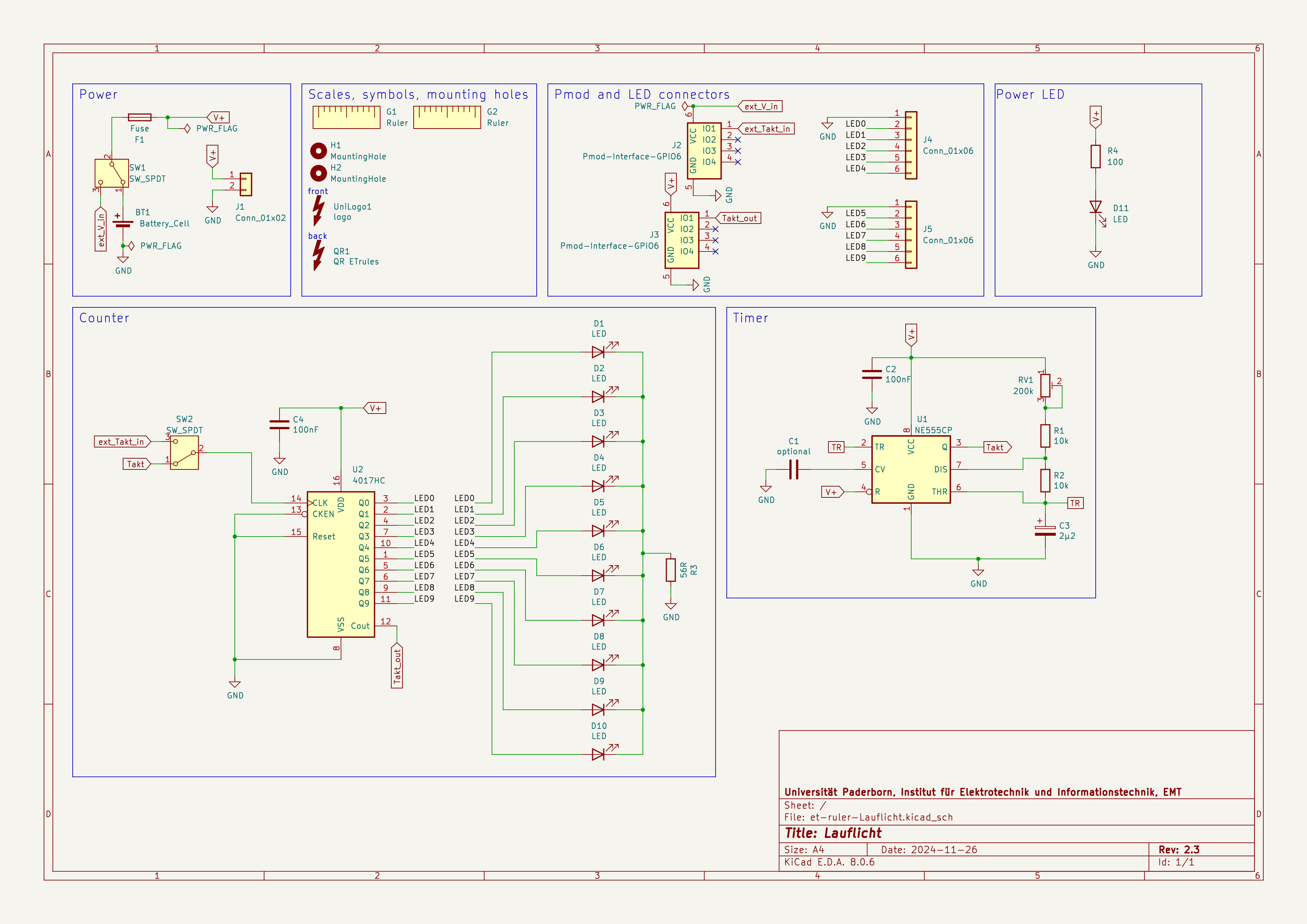Click the LED0 net label at U2 Q0
Screen dimensions: 1307x924
pos(424,498)
